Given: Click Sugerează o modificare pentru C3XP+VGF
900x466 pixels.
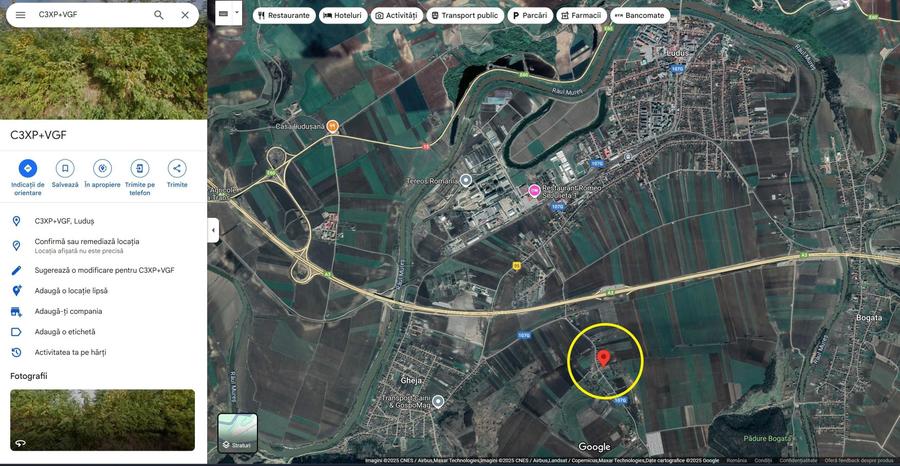Looking at the screenshot, I should click(103, 270).
